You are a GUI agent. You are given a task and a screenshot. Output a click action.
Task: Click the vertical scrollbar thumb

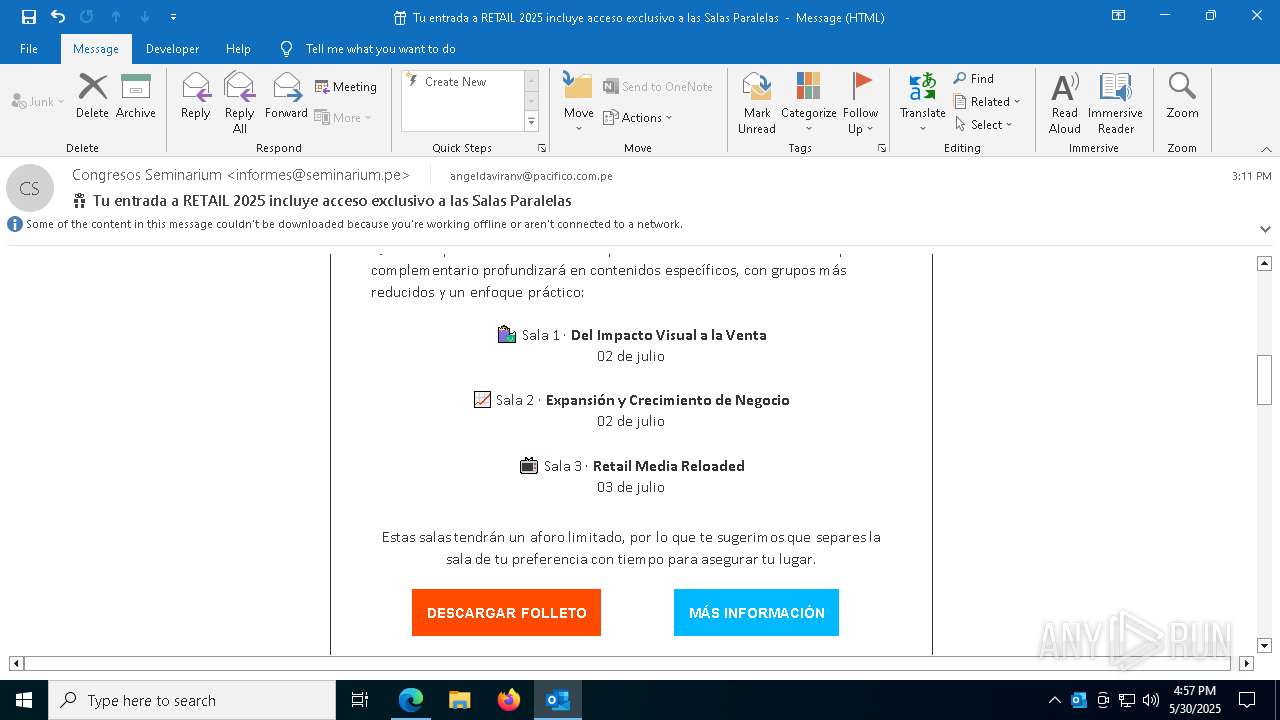coord(1264,380)
